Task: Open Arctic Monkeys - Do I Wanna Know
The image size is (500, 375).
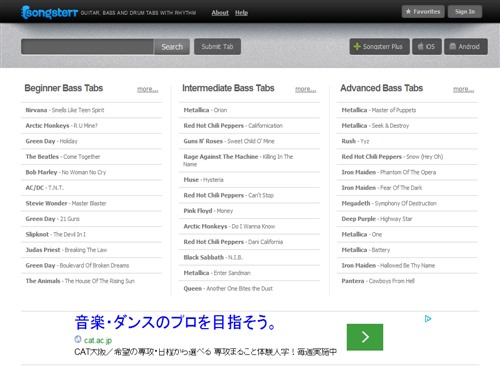Action: (x=229, y=226)
